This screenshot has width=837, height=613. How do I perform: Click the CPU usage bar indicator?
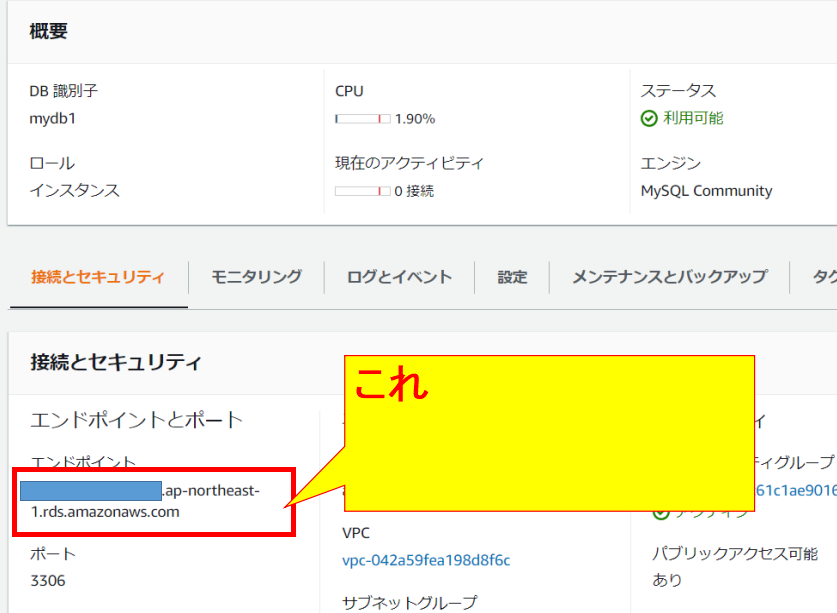tap(362, 118)
